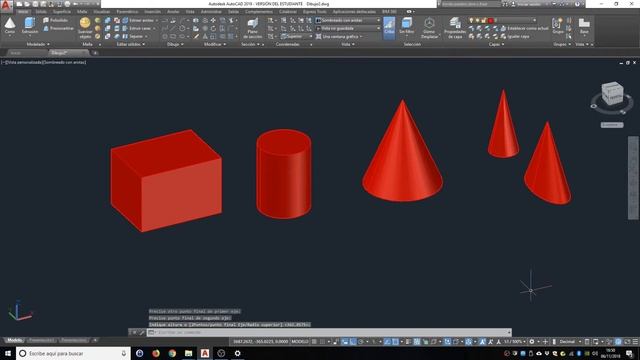Expand the Capas panel

click(496, 44)
